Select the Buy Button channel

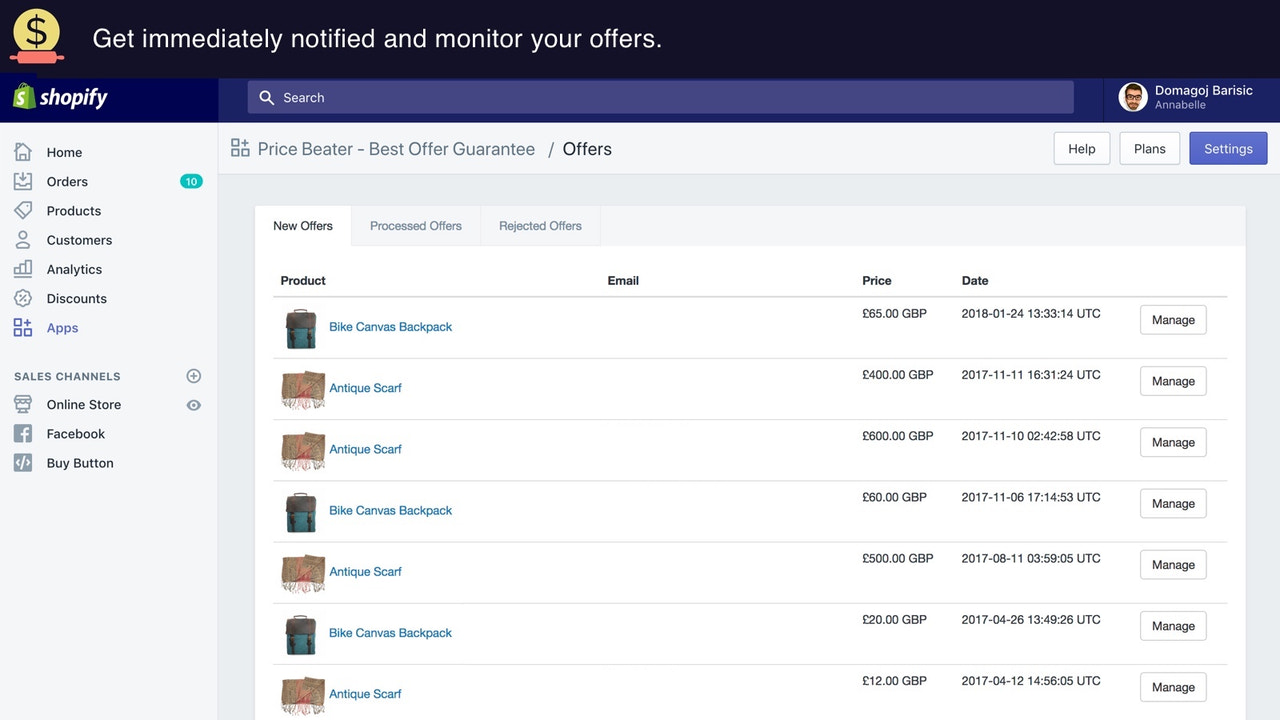pos(80,462)
